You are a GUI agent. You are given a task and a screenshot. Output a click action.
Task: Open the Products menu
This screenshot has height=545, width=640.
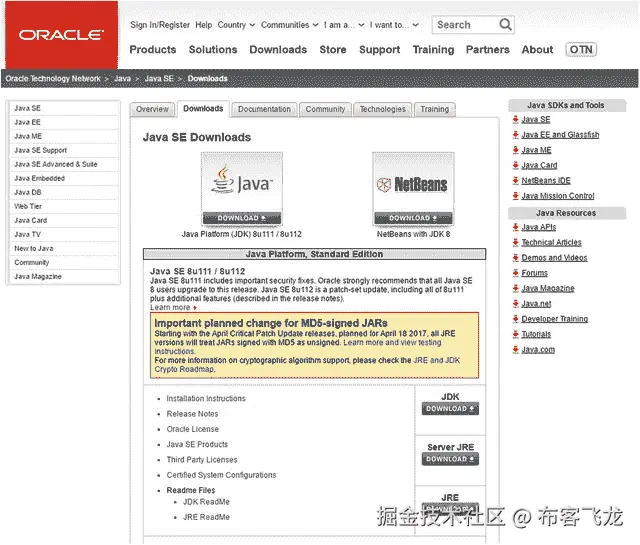(x=153, y=49)
